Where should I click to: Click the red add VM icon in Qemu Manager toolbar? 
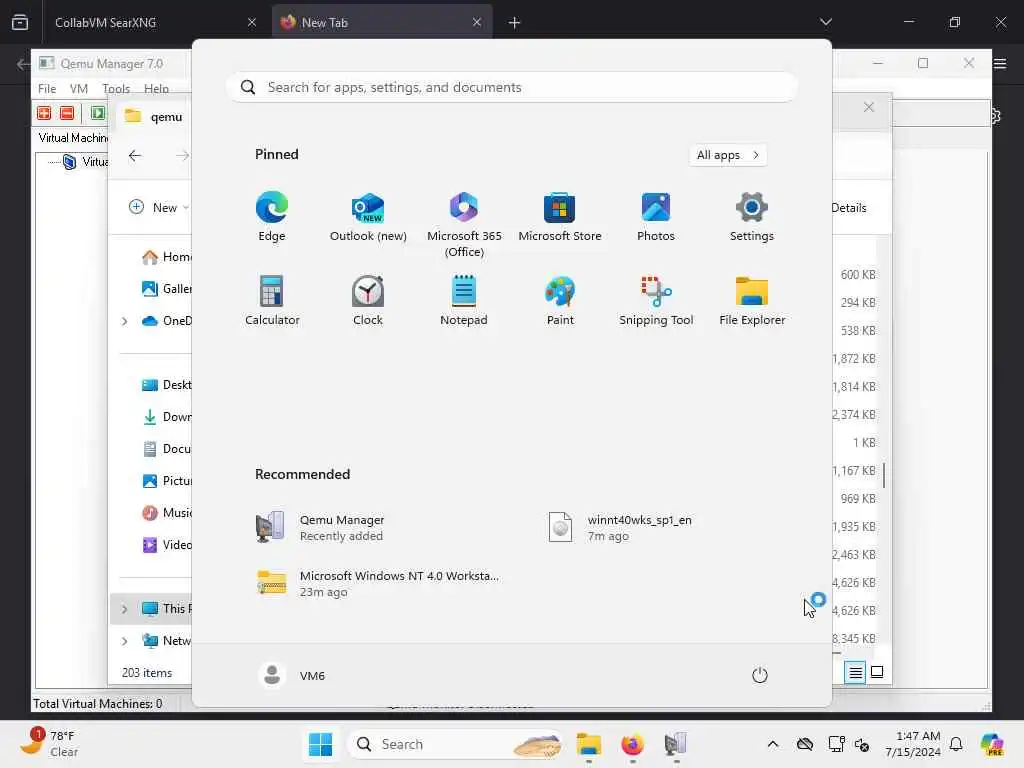pos(44,113)
